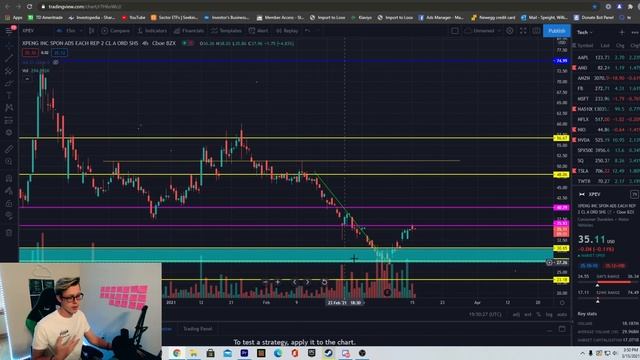Image resolution: width=640 pixels, height=360 pixels.
Task: Open watchlist more options ellipsis
Action: (x=634, y=32)
